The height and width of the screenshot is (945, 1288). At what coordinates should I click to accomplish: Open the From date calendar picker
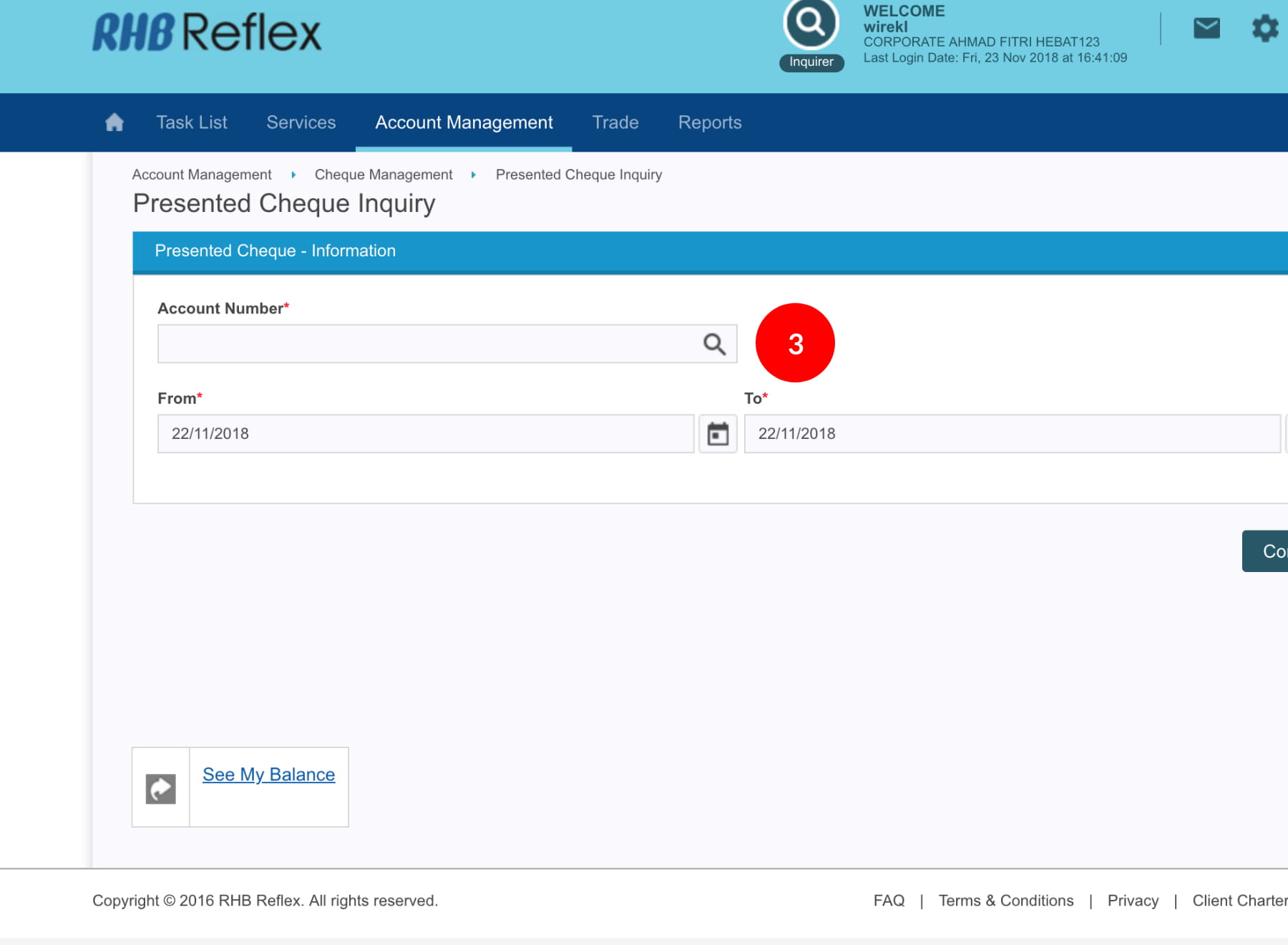pyautogui.click(x=718, y=434)
